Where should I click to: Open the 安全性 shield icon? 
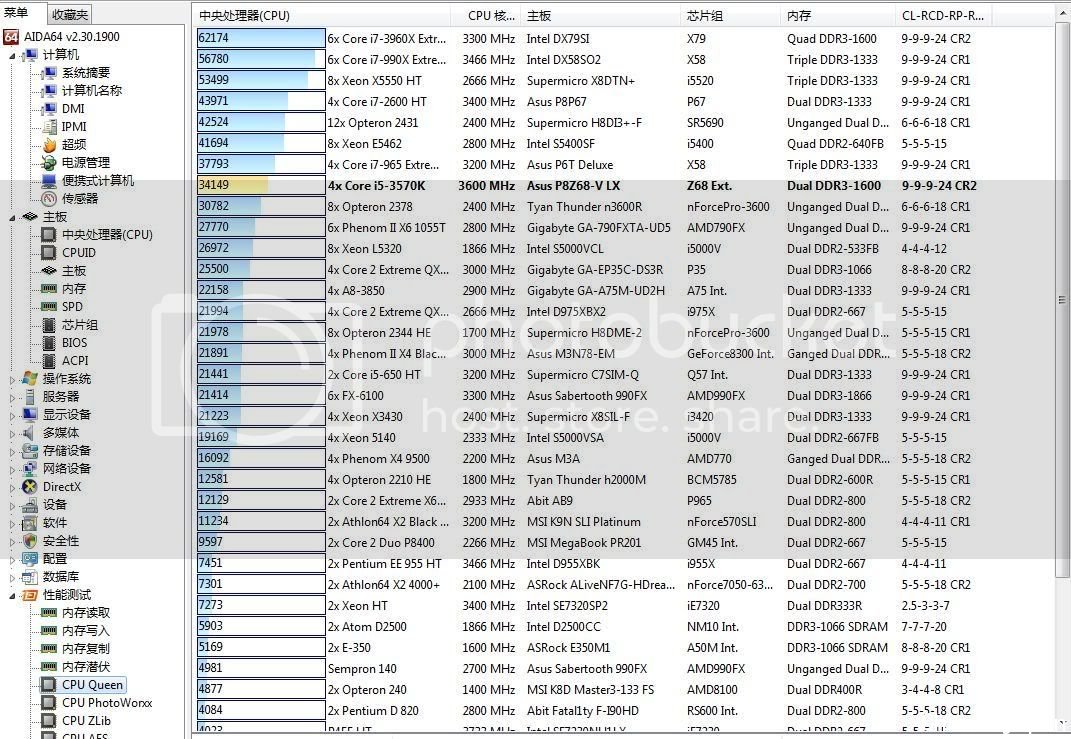pos(30,541)
